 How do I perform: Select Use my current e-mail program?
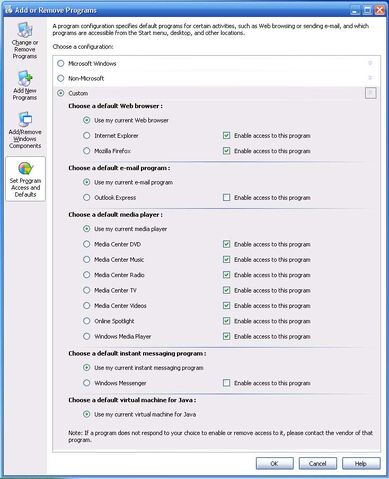pyautogui.click(x=87, y=182)
